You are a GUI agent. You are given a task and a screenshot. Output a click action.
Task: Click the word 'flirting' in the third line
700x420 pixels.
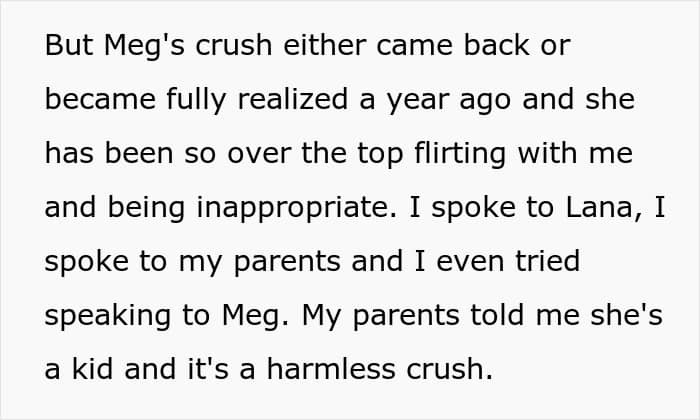pos(460,155)
